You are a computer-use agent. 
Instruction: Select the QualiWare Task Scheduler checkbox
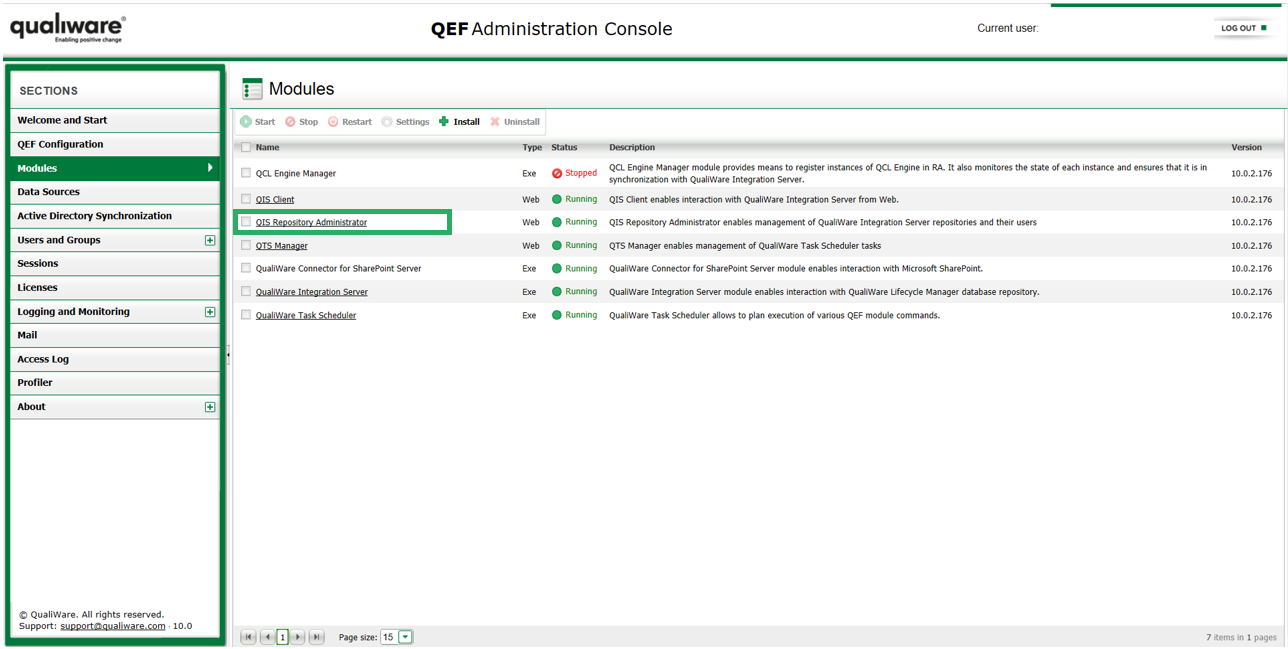(x=246, y=314)
